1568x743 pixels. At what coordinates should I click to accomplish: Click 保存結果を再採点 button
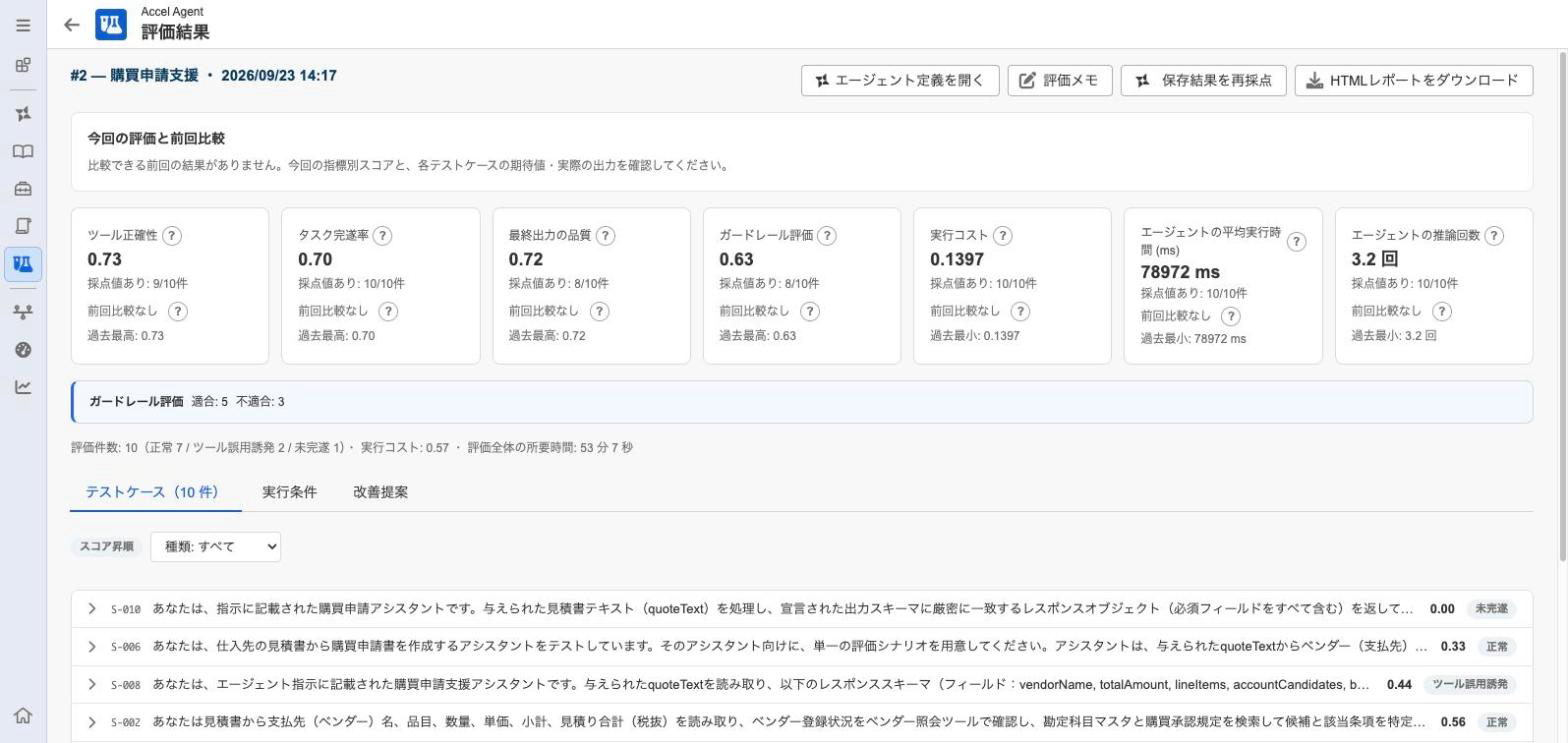[x=1203, y=81]
